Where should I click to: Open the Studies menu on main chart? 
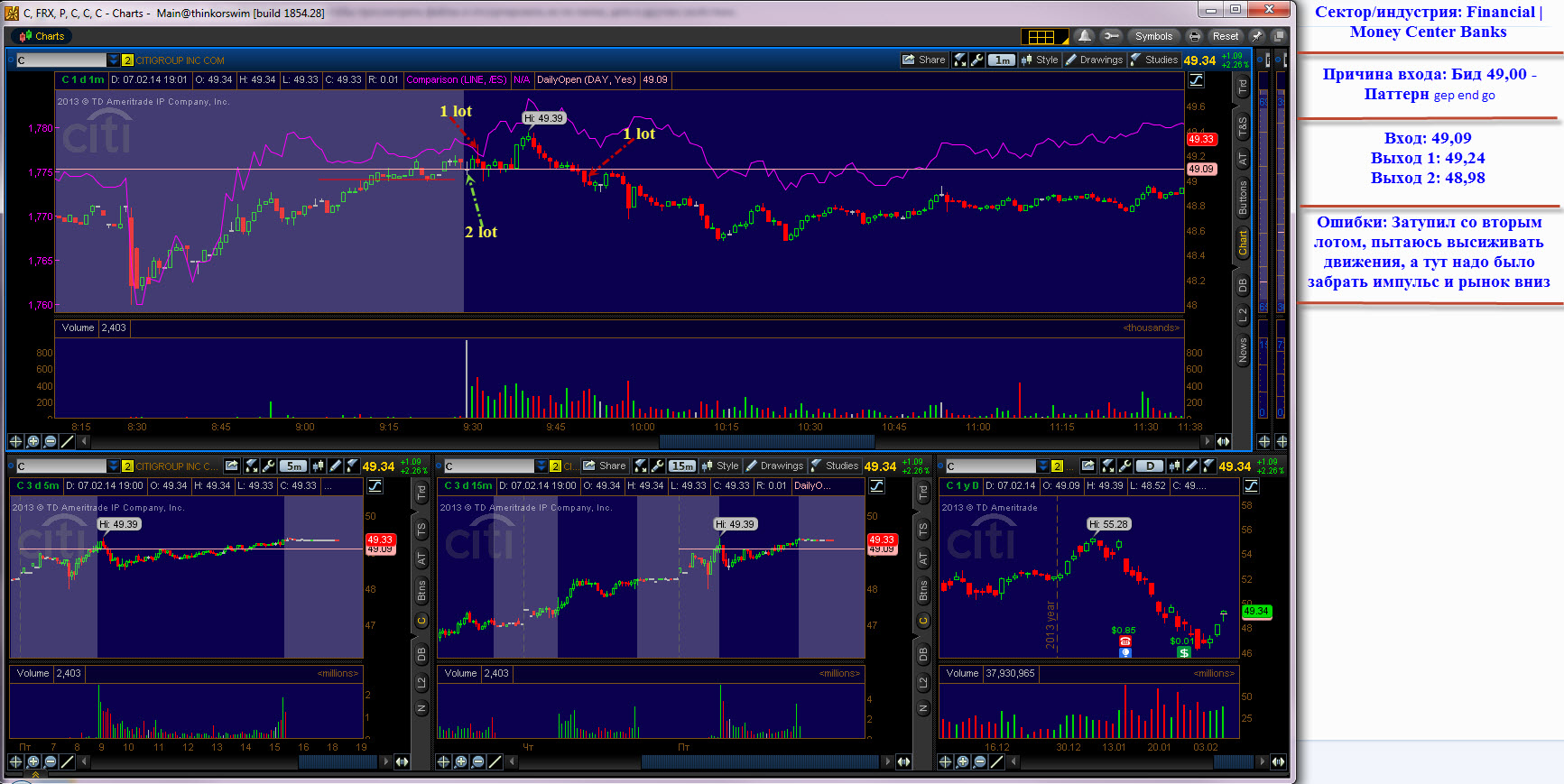[x=1154, y=60]
